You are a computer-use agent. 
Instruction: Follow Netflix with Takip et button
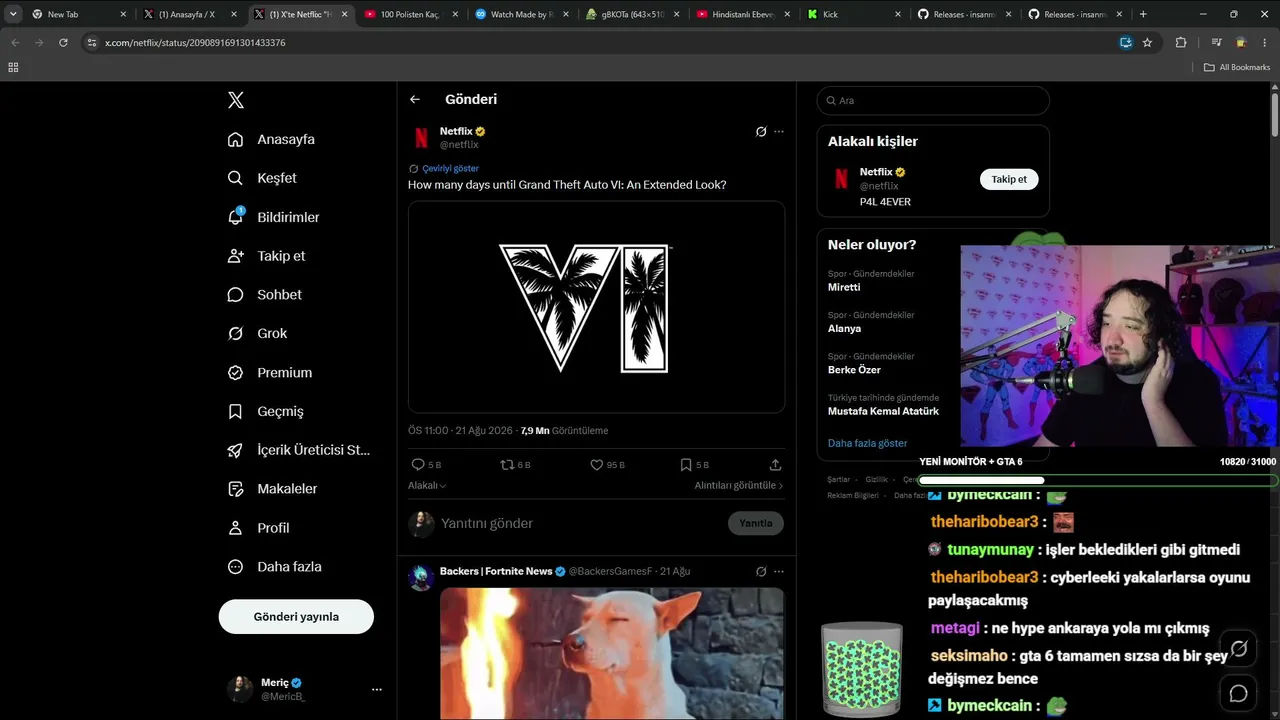point(1009,179)
